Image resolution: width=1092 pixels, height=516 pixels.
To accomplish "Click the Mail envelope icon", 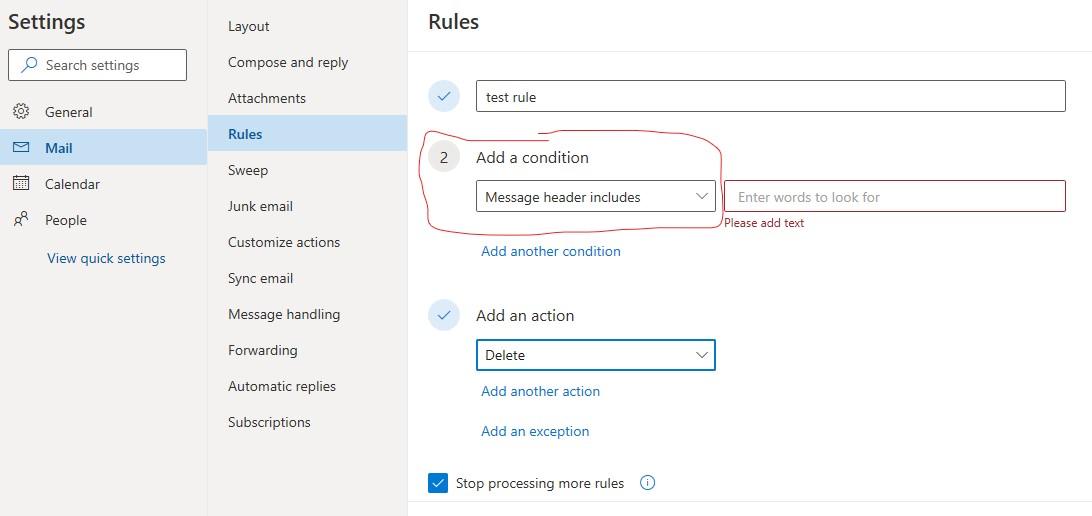I will coord(21,148).
